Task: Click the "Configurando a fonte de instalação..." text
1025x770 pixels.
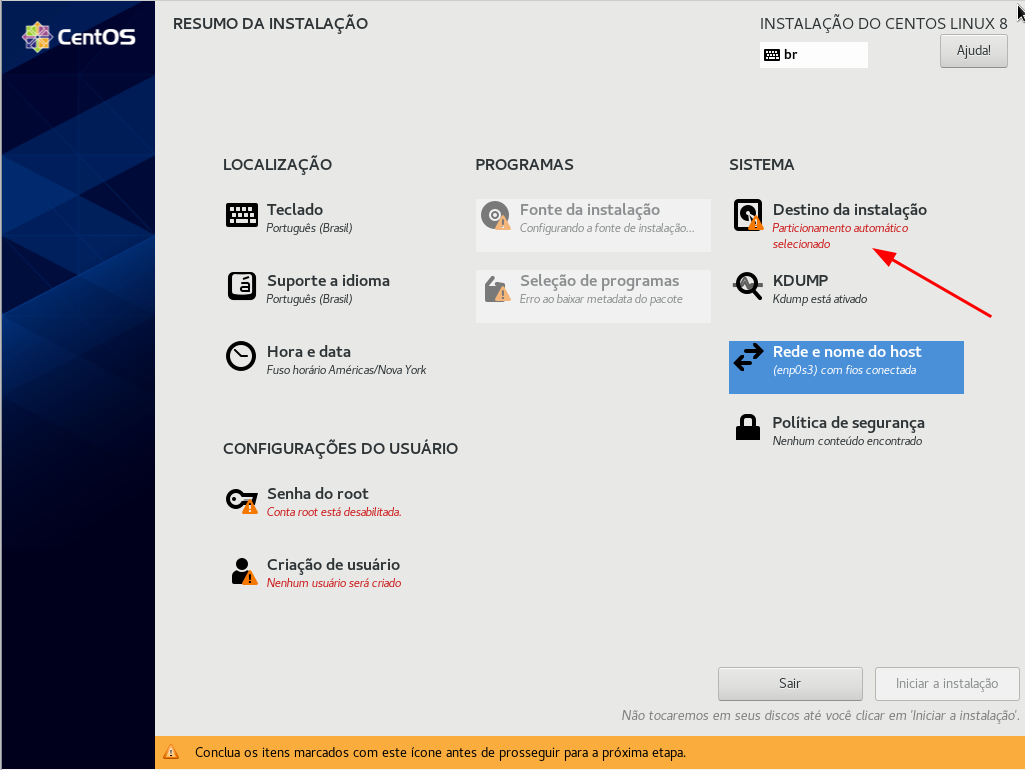Action: coord(607,228)
